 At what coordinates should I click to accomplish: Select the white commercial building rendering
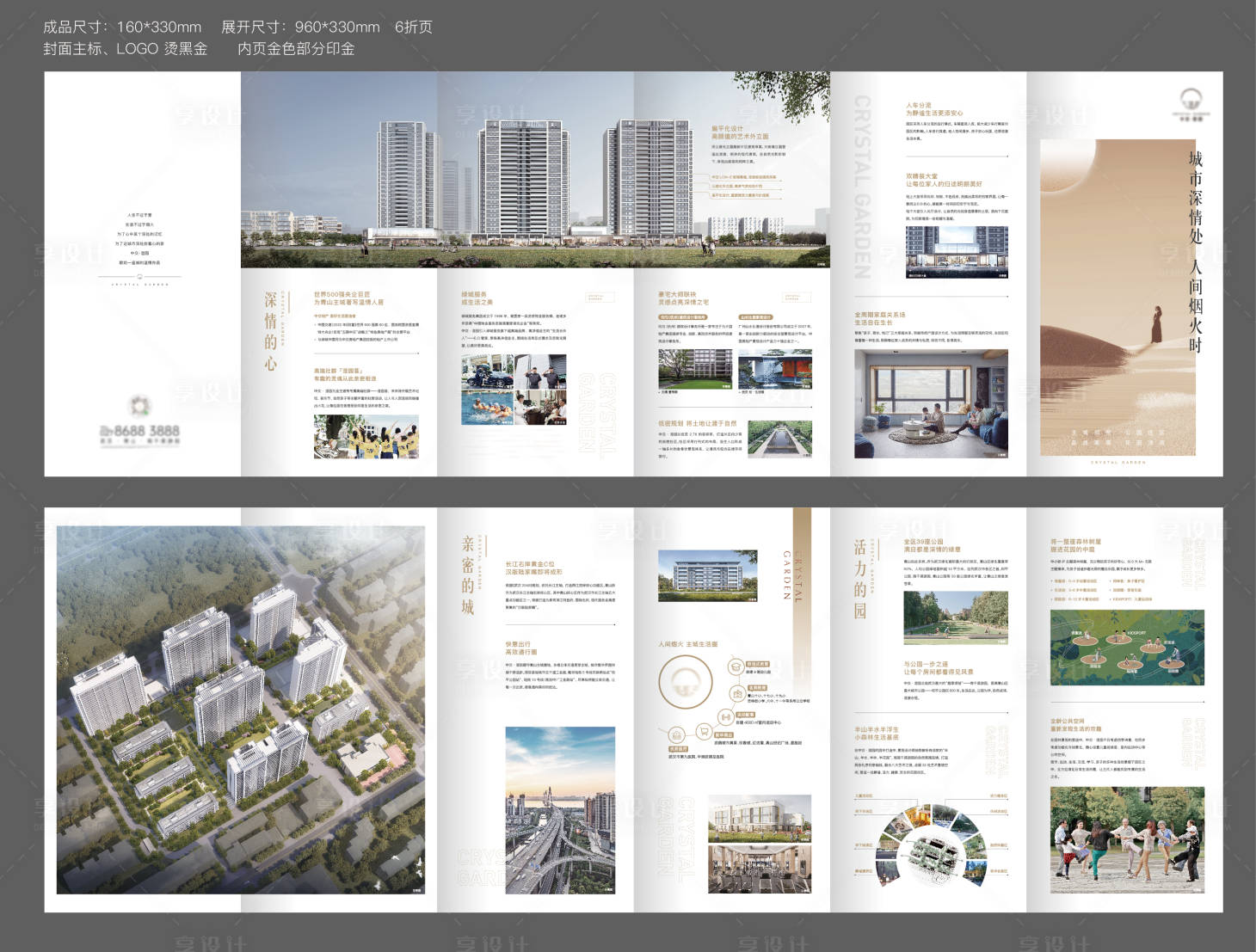coord(760,818)
